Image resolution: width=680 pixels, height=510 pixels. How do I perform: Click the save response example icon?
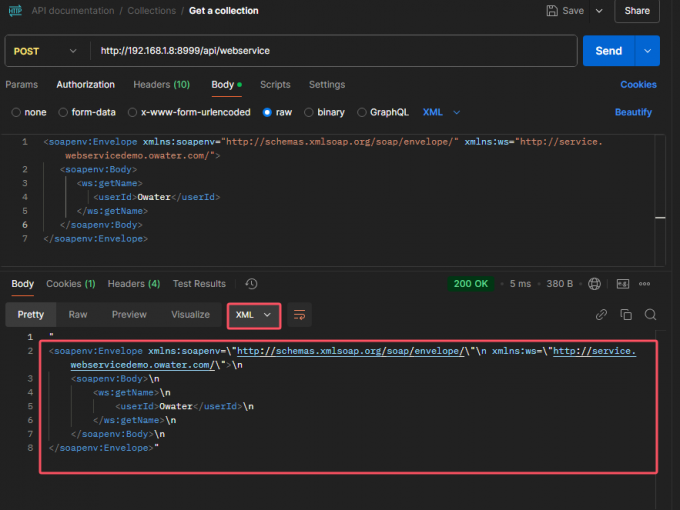pos(623,284)
